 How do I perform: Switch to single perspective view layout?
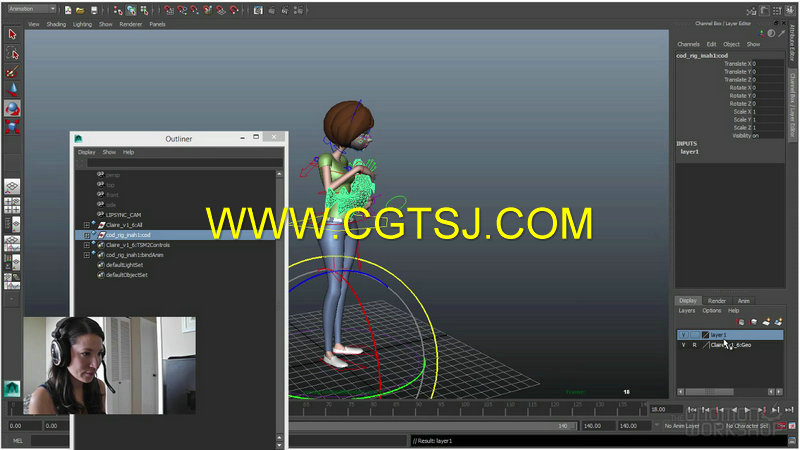[12, 186]
